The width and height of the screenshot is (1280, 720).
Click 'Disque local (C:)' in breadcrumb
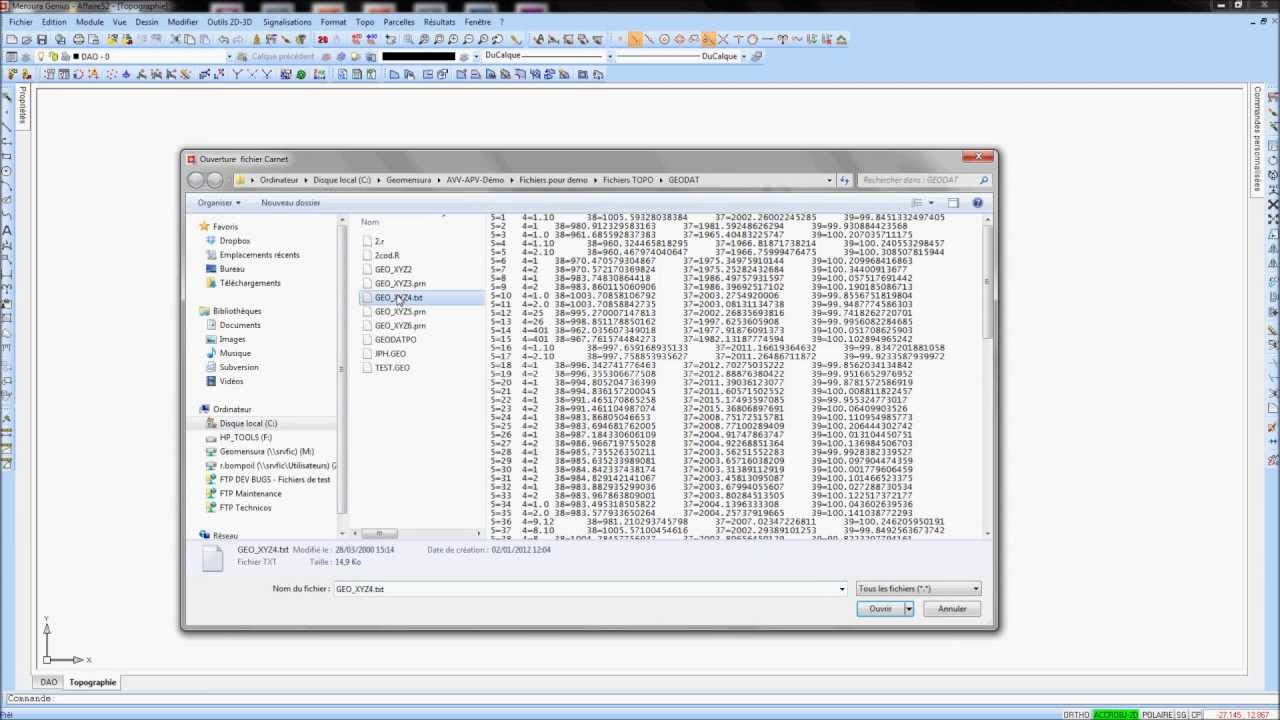click(342, 180)
